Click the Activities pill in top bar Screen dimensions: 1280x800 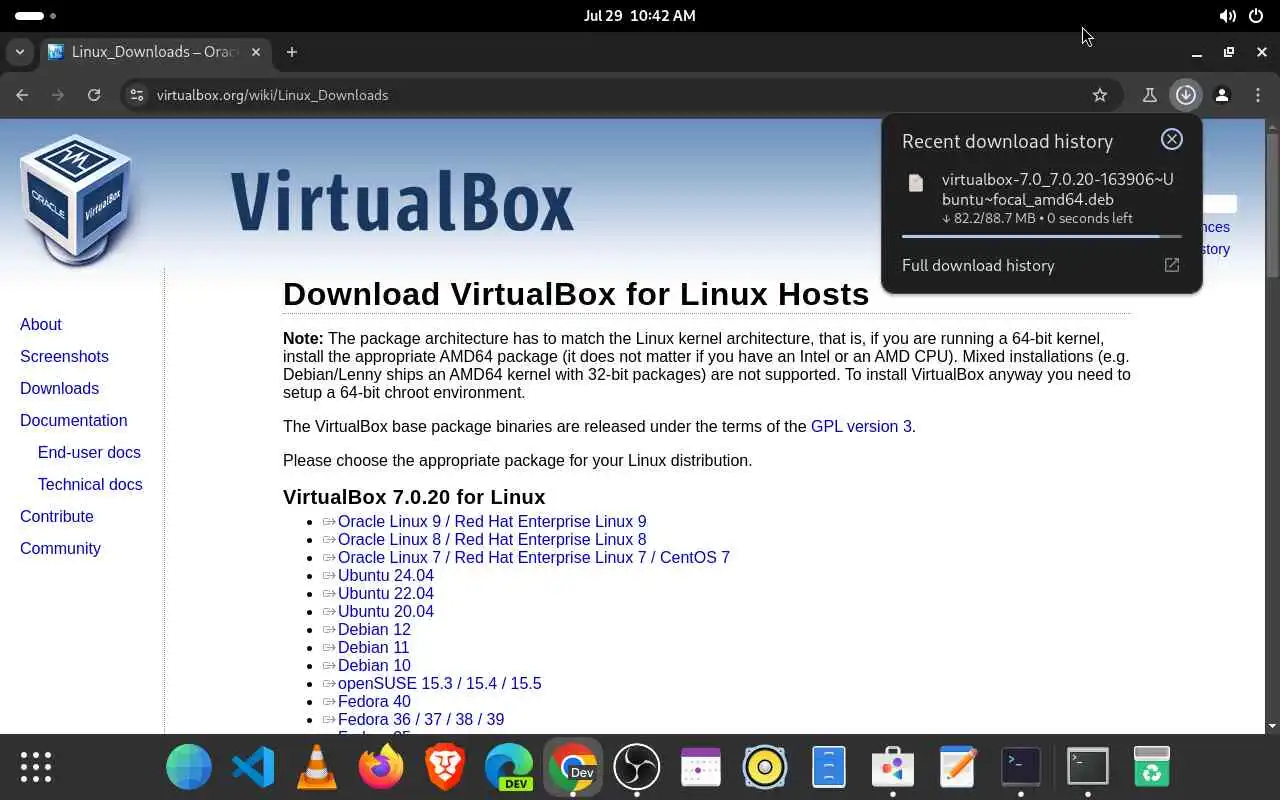coord(35,16)
